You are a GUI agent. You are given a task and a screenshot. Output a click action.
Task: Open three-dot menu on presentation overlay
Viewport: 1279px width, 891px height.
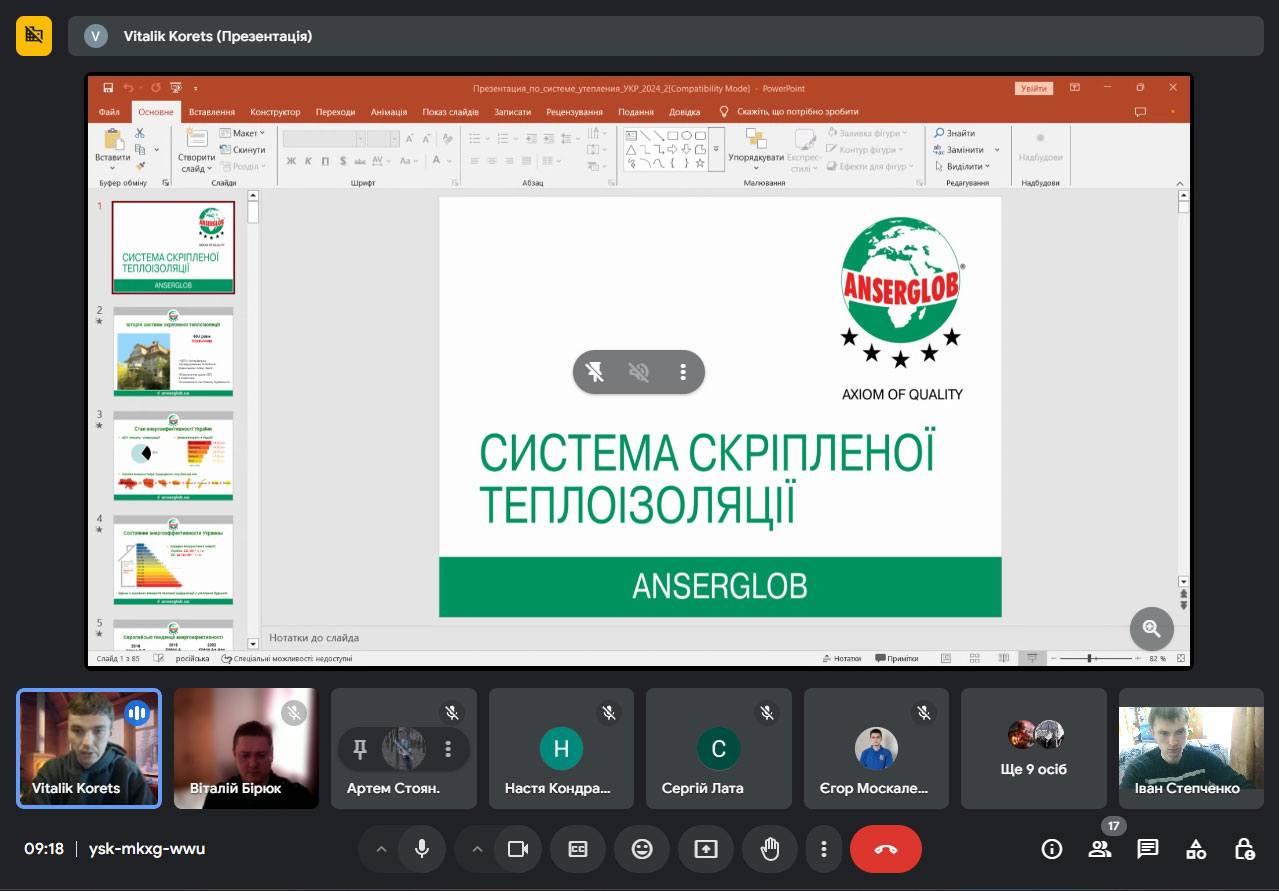(683, 372)
